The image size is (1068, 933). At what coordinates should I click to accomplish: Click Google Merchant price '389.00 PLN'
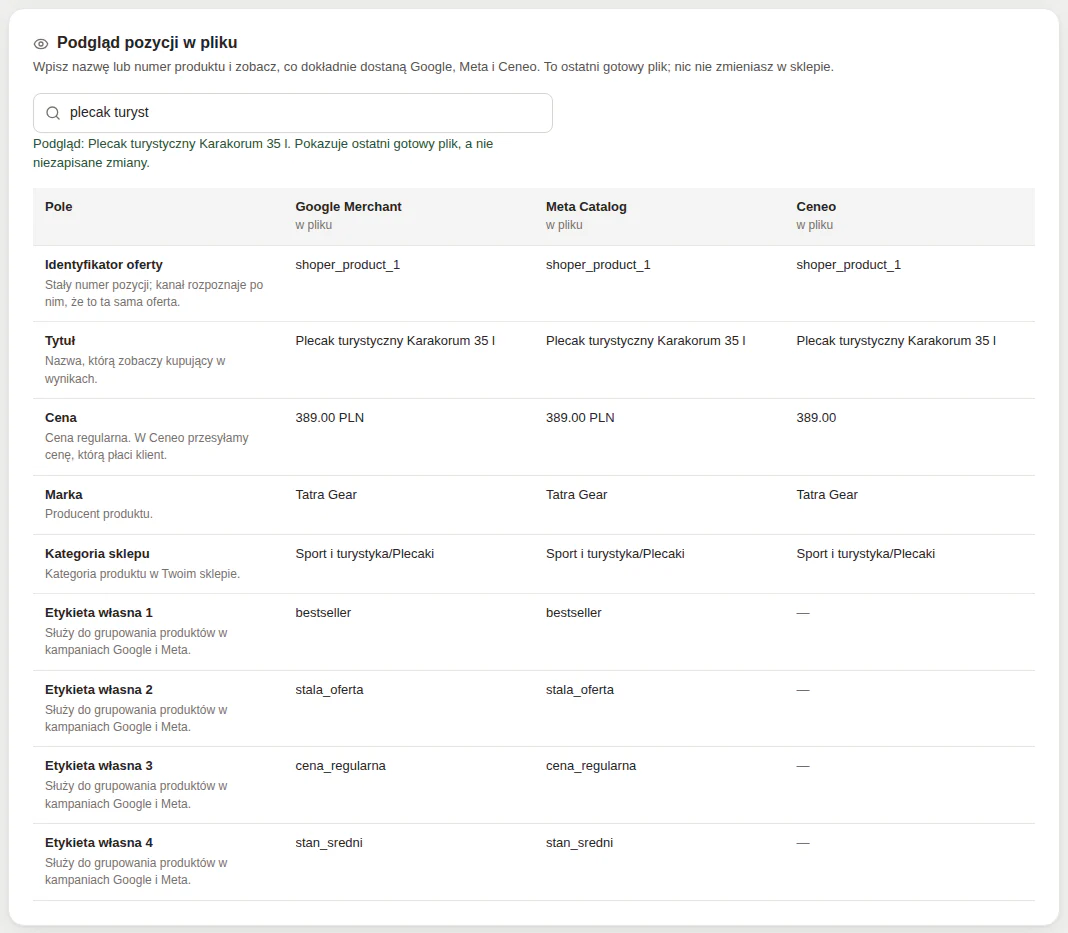330,417
